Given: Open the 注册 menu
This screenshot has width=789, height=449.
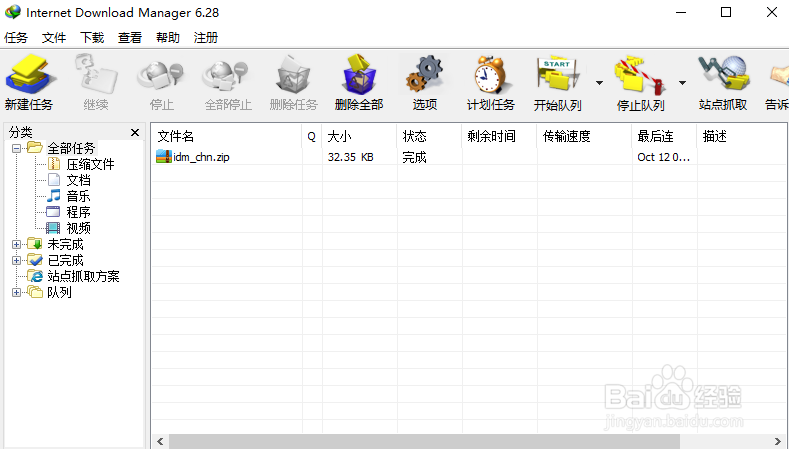Looking at the screenshot, I should tap(206, 38).
